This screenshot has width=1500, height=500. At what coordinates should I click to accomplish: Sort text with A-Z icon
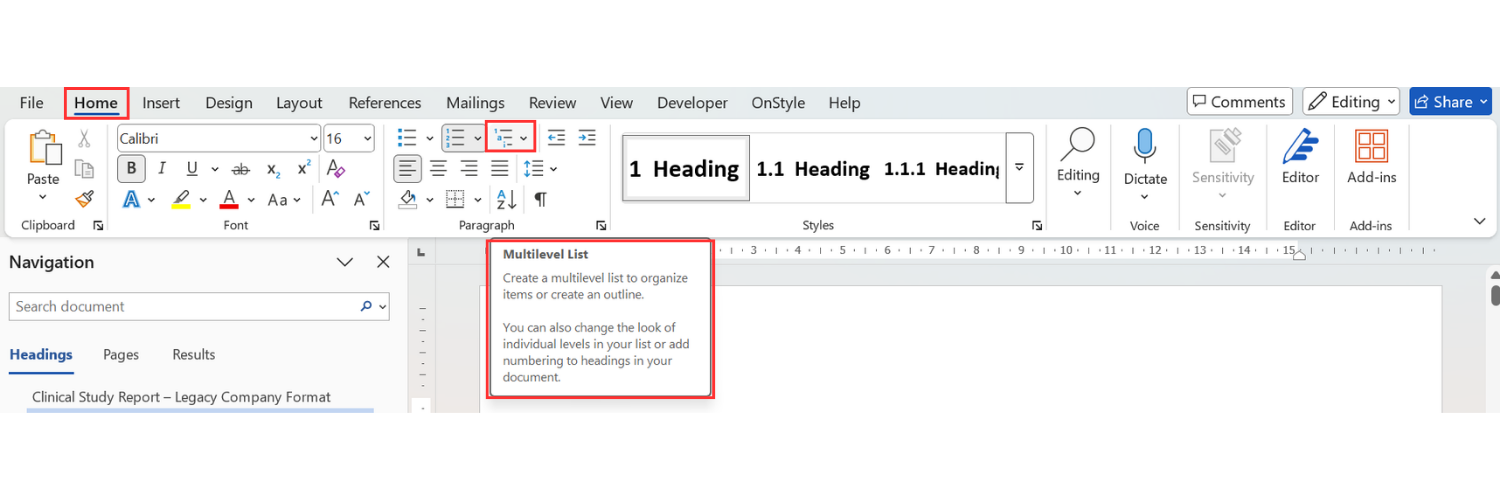507,199
